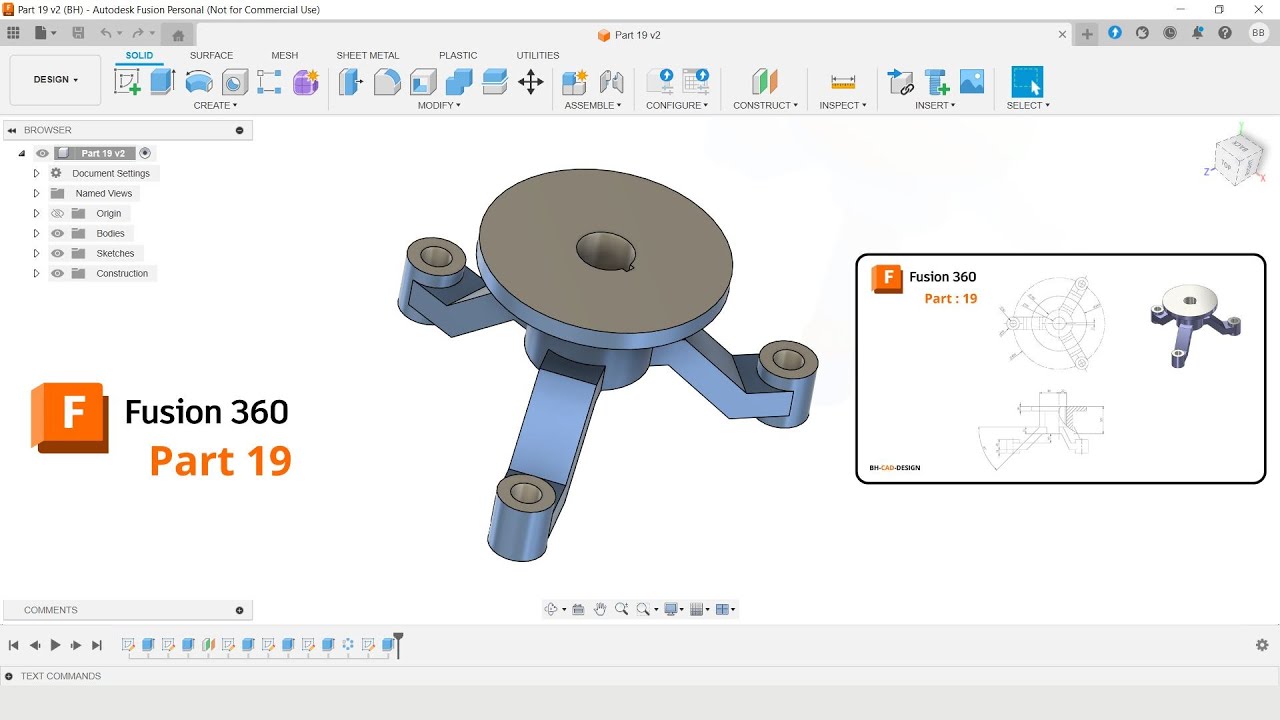Toggle visibility of Part 19 v2 component
1280x720 pixels.
(42, 153)
